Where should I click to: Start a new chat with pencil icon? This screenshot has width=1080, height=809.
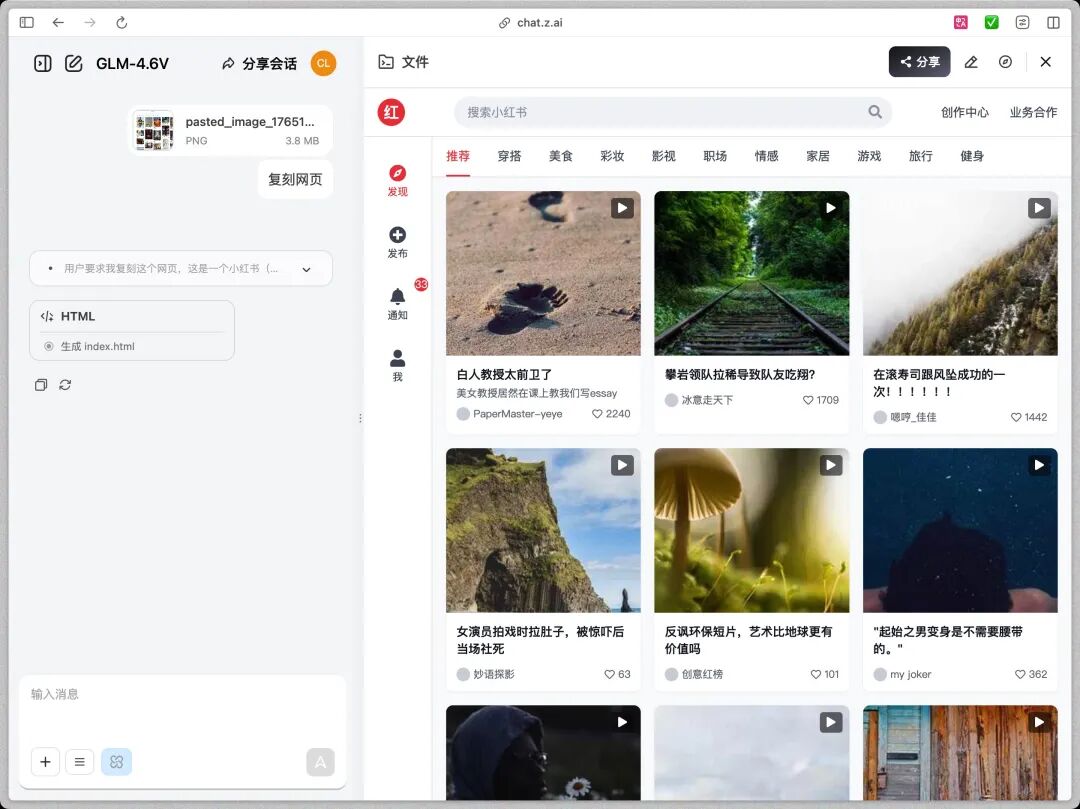pos(73,63)
